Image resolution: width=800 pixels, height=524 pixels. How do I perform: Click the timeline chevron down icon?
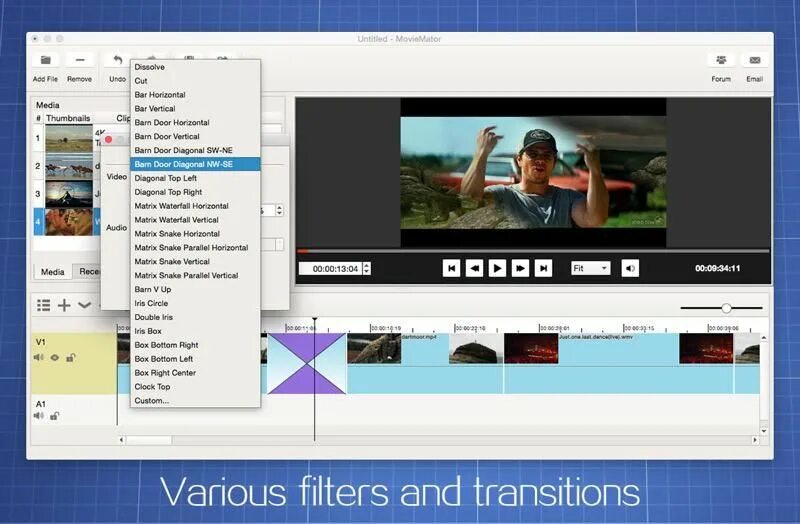84,305
